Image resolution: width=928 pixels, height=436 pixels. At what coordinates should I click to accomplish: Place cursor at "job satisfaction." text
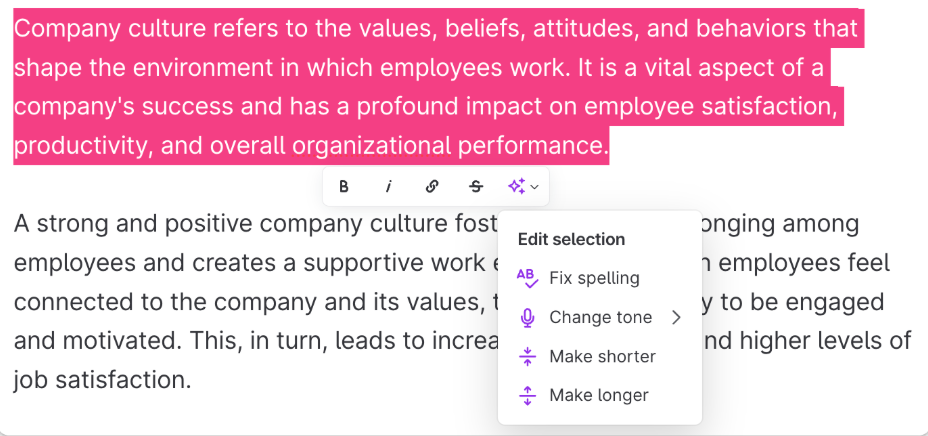pos(101,380)
